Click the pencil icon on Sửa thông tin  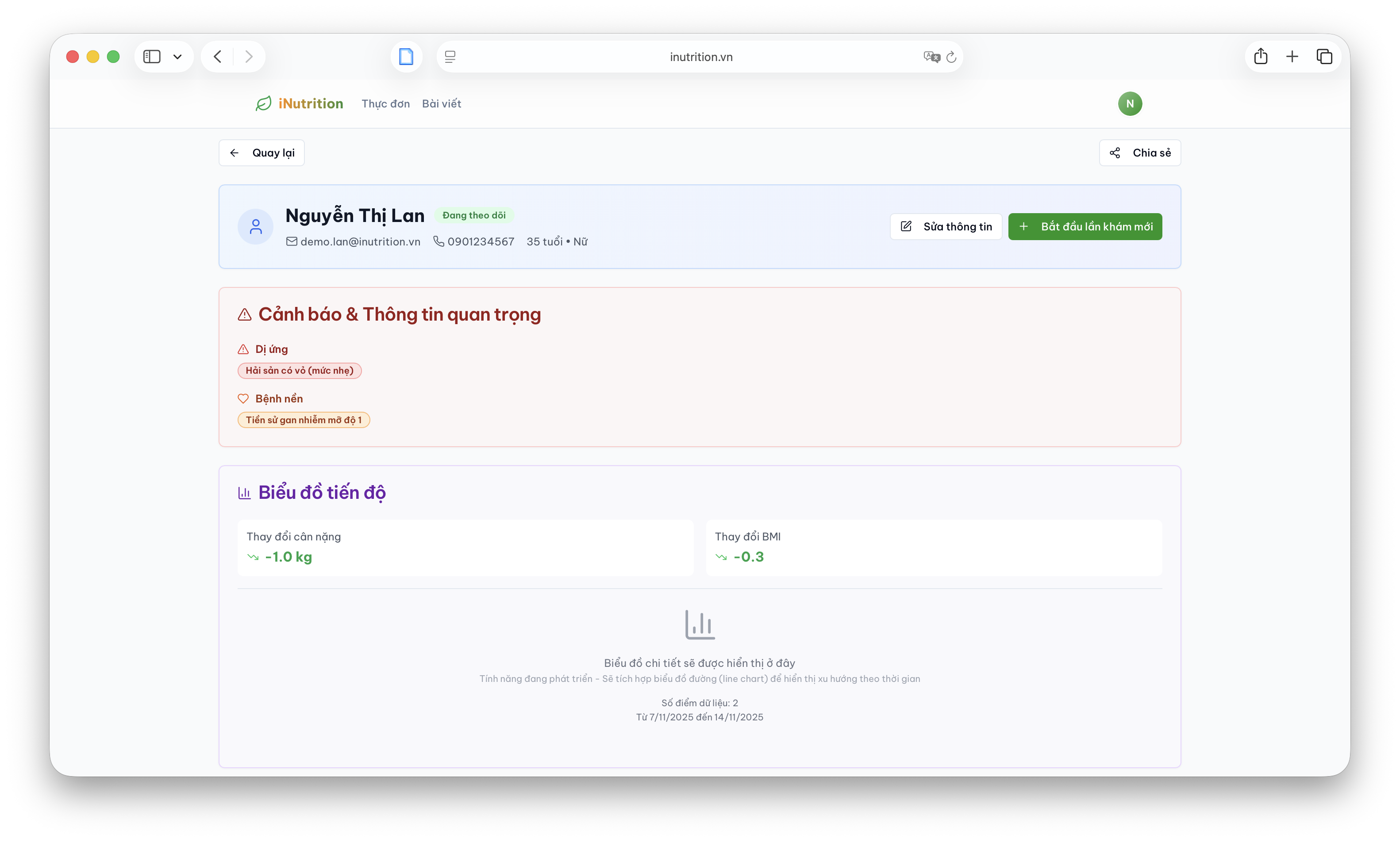pyautogui.click(x=907, y=226)
